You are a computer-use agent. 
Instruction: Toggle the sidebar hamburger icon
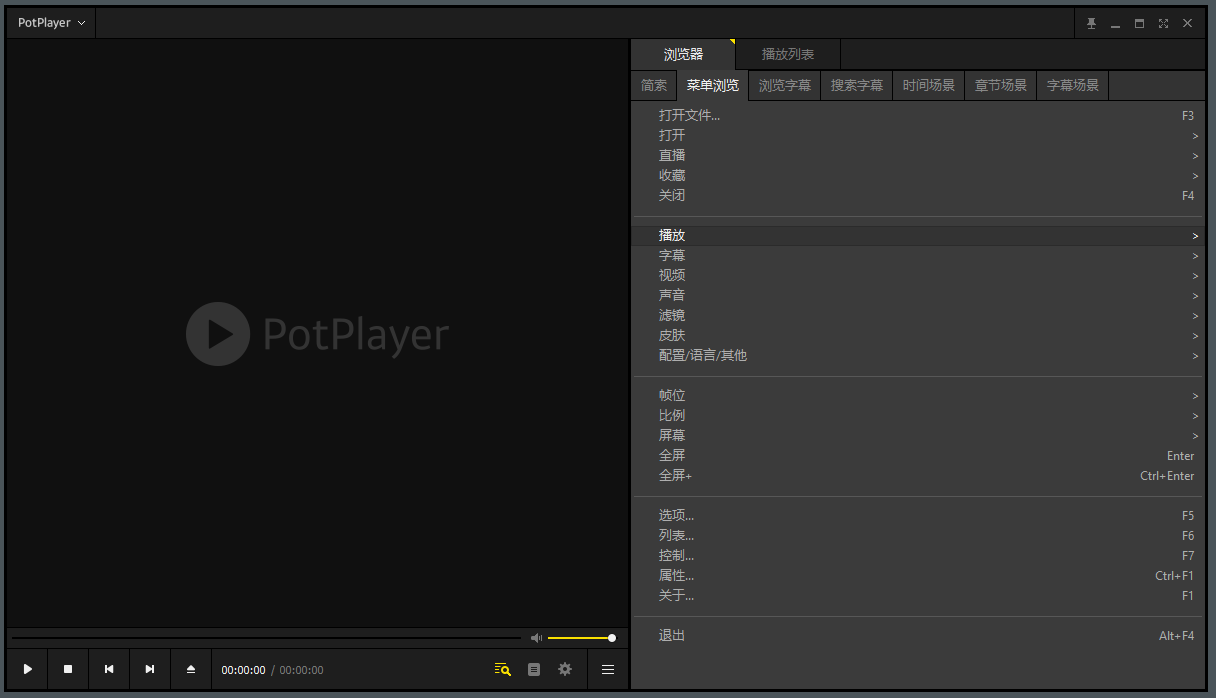tap(608, 669)
